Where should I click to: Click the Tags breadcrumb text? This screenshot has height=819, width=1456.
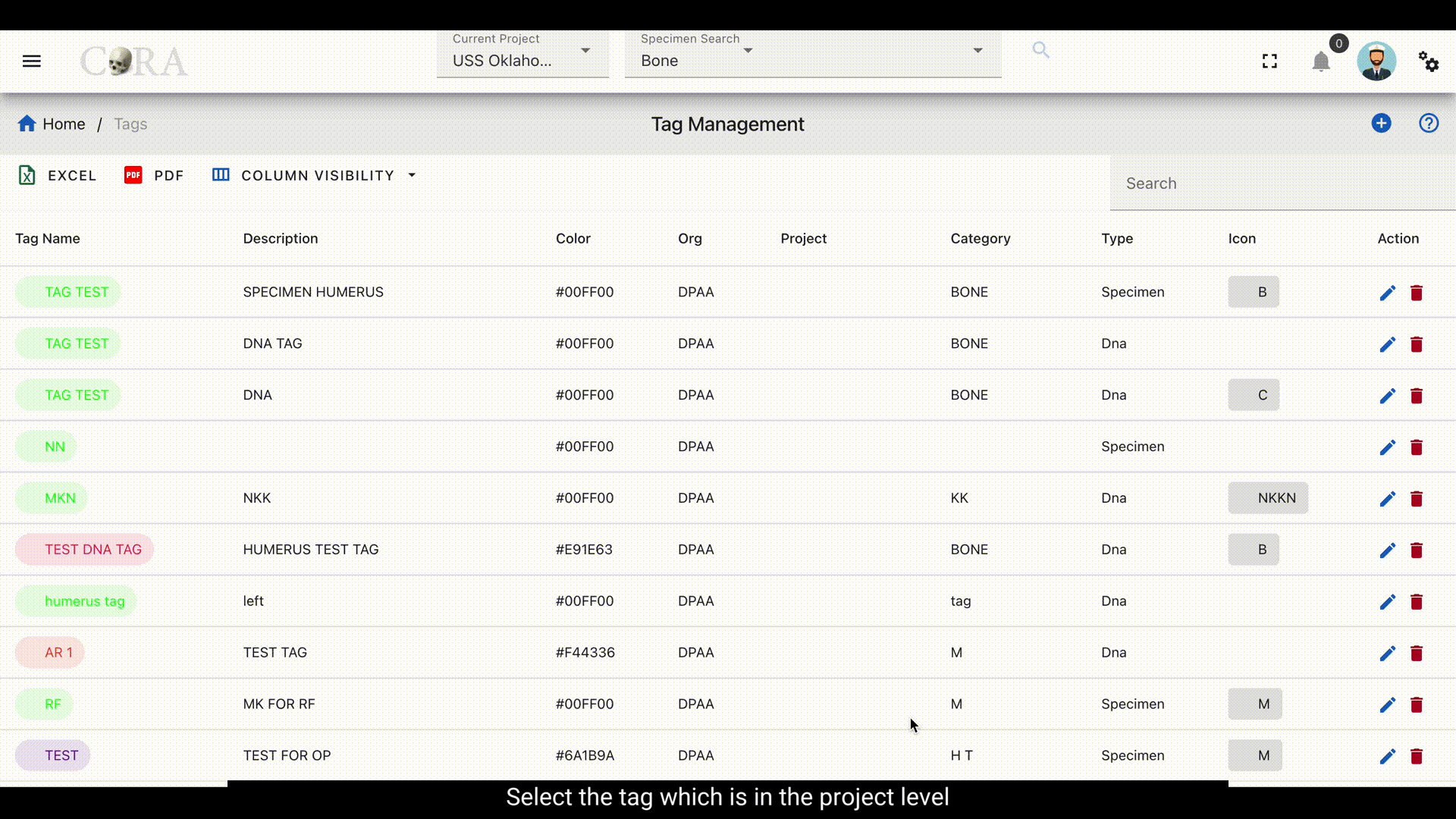(130, 124)
